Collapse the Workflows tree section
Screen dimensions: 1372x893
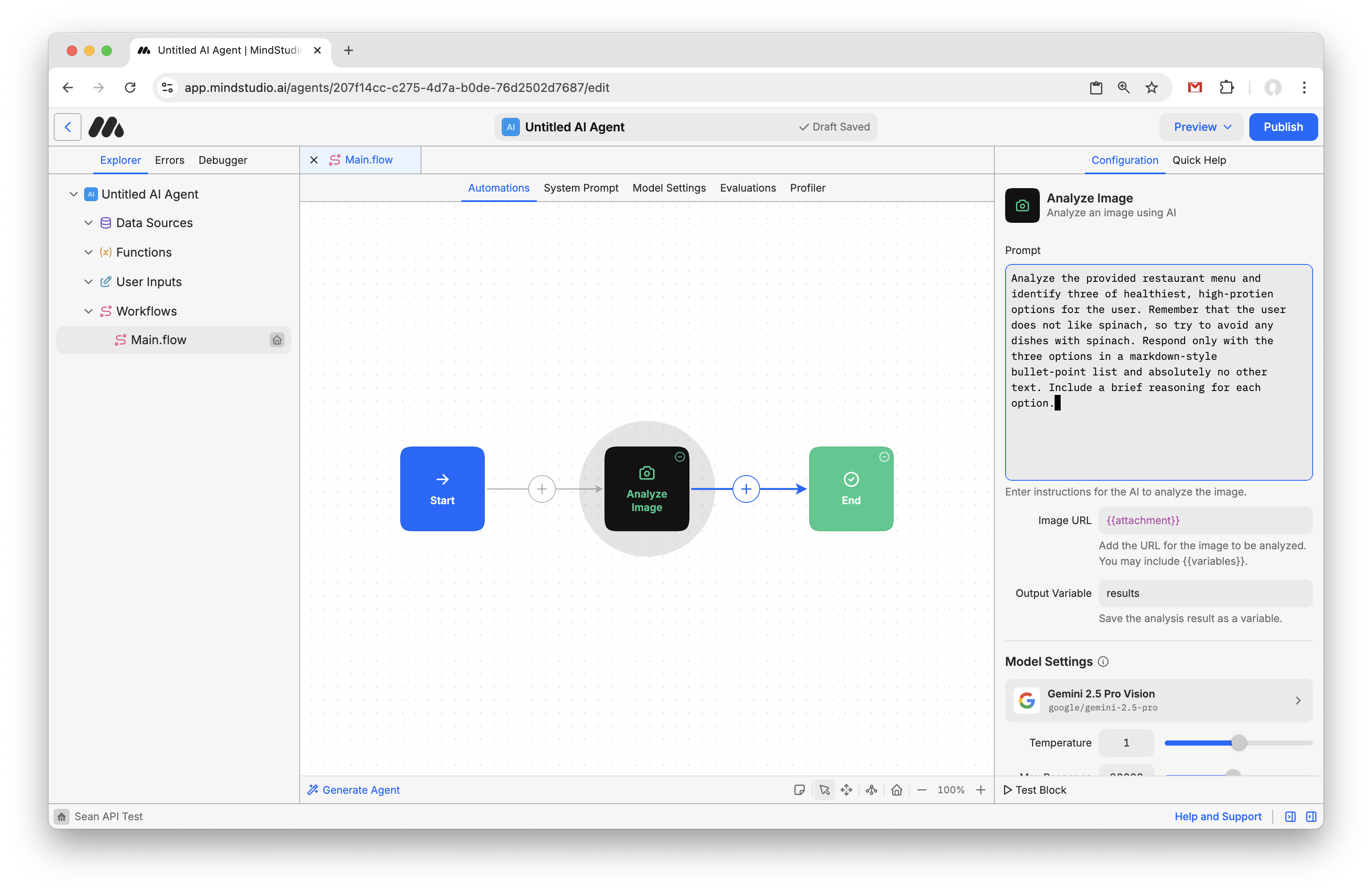coord(88,311)
